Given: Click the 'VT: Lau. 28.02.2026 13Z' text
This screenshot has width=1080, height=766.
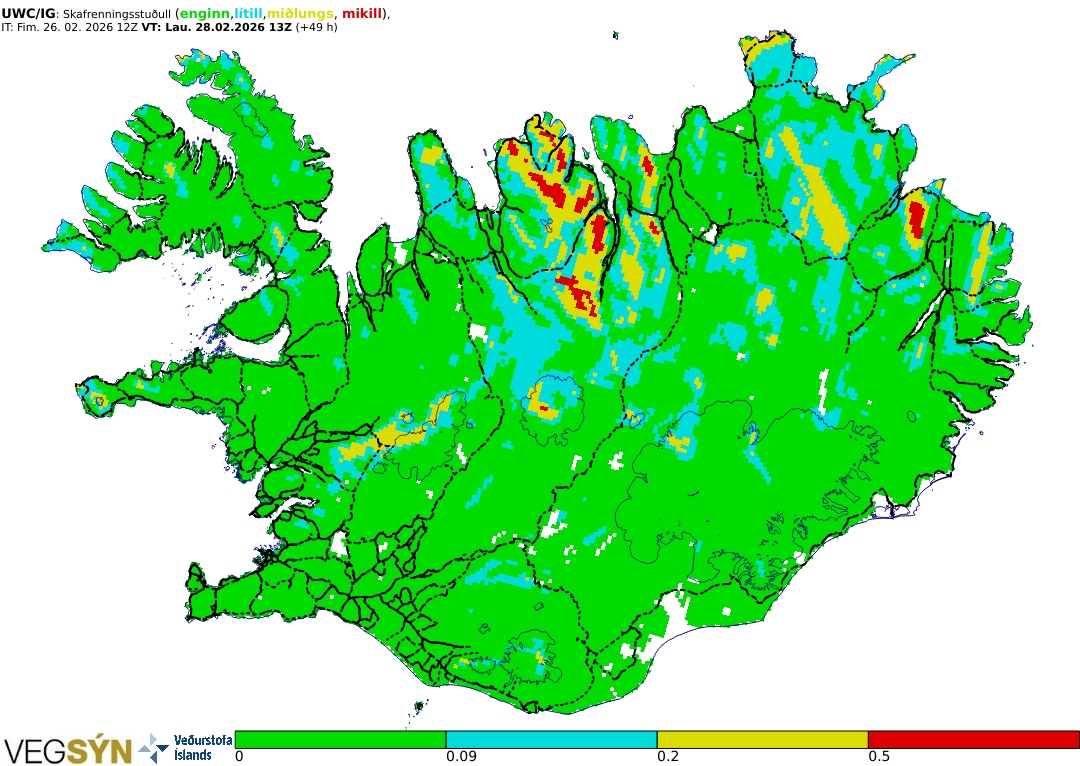Looking at the screenshot, I should pyautogui.click(x=217, y=28).
